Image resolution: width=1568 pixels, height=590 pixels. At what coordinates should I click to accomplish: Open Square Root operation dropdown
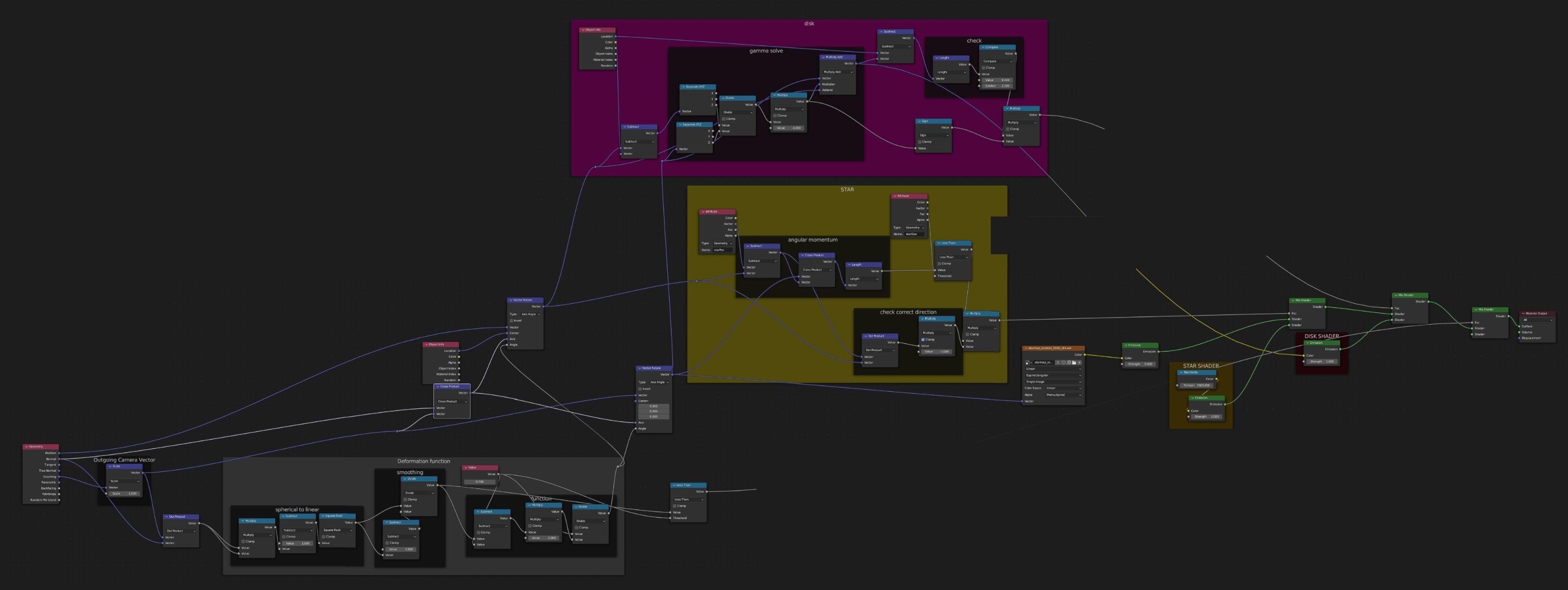click(x=336, y=530)
